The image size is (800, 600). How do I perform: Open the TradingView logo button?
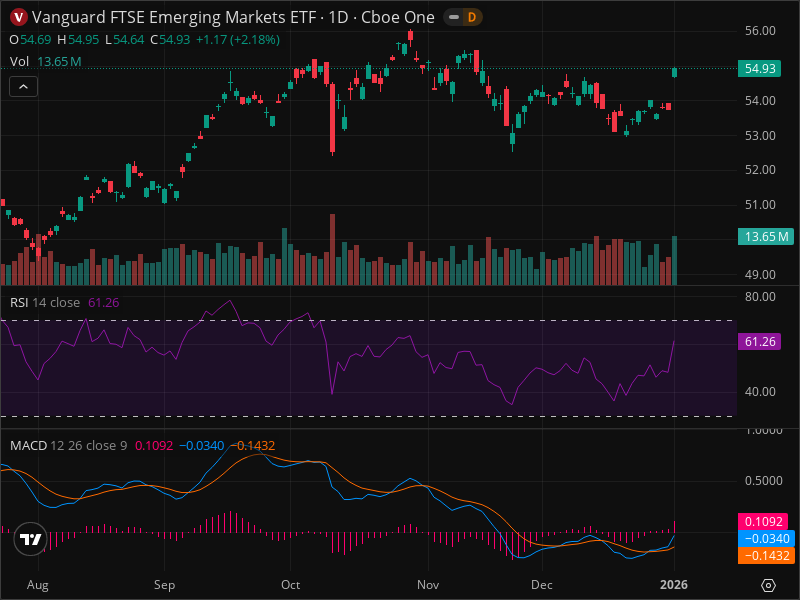(x=31, y=539)
